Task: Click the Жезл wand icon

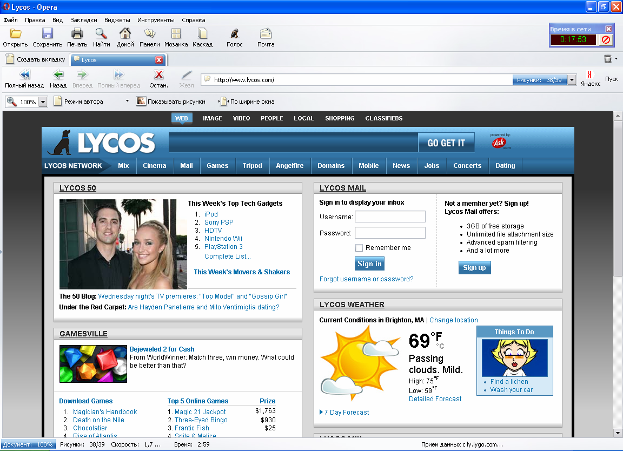Action: tap(186, 75)
